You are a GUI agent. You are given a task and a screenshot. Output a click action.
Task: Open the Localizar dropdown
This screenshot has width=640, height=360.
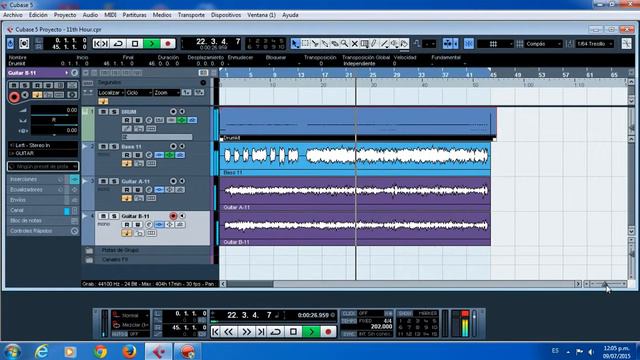point(111,93)
